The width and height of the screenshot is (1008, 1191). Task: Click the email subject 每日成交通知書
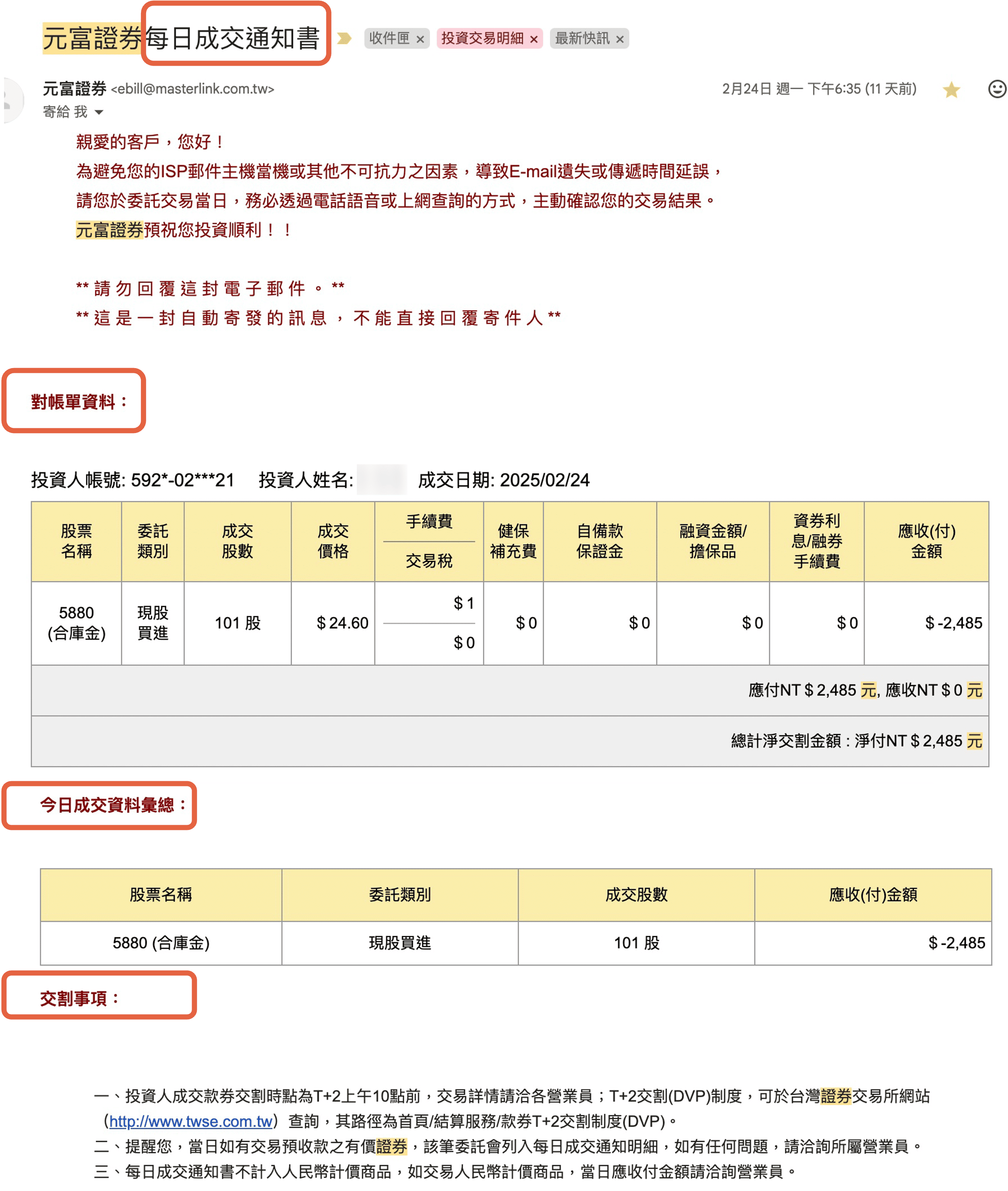coord(232,38)
